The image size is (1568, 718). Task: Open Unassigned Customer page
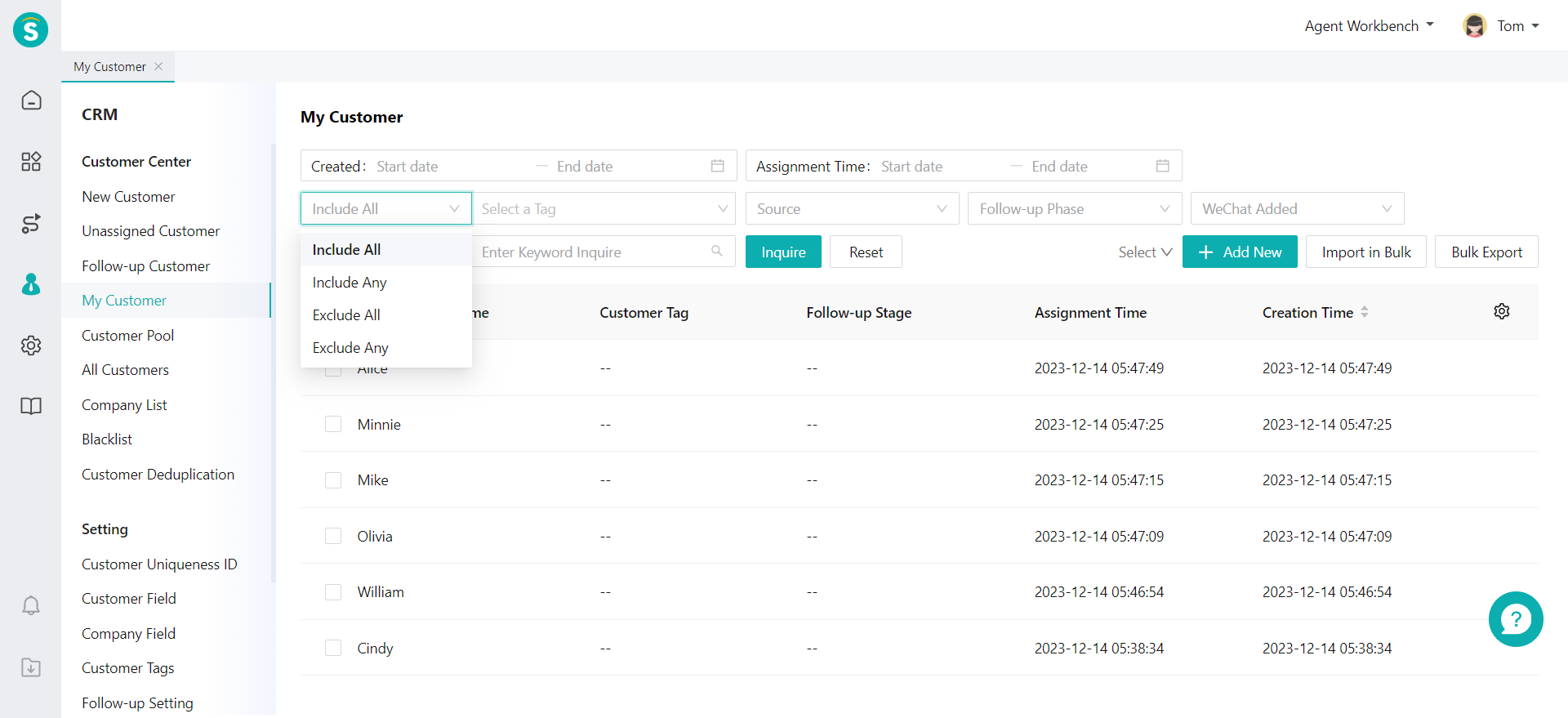pyautogui.click(x=150, y=231)
